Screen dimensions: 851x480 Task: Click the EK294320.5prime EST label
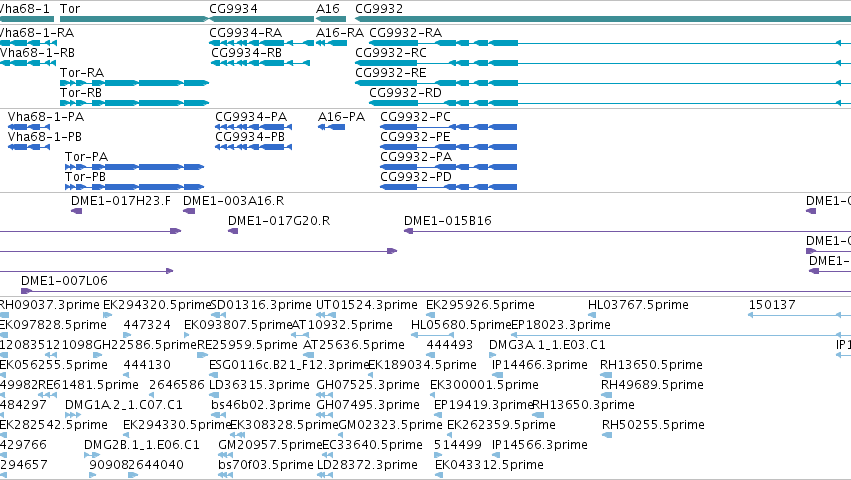coord(156,305)
